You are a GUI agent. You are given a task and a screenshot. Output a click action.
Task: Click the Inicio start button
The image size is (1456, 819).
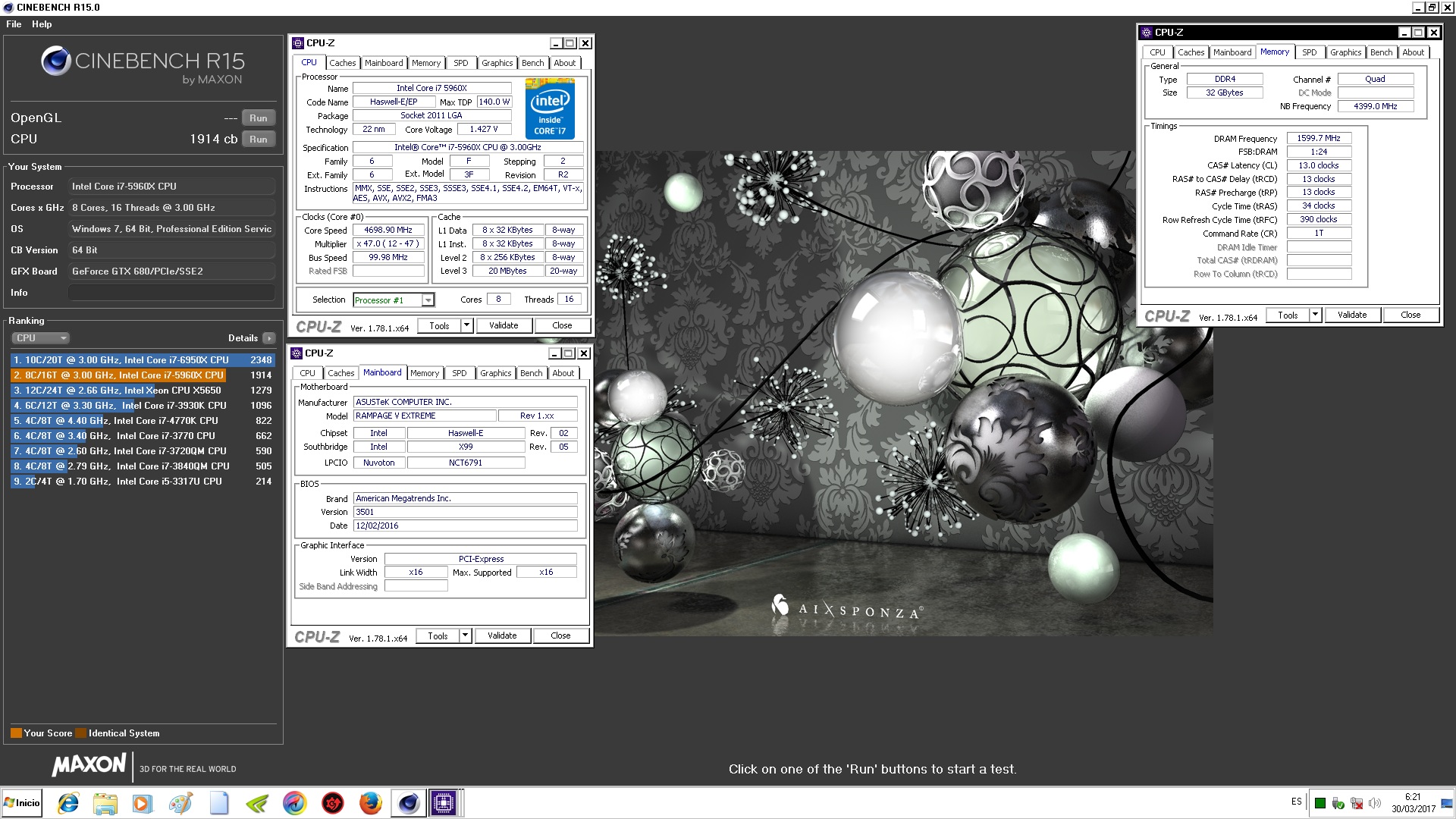(22, 803)
